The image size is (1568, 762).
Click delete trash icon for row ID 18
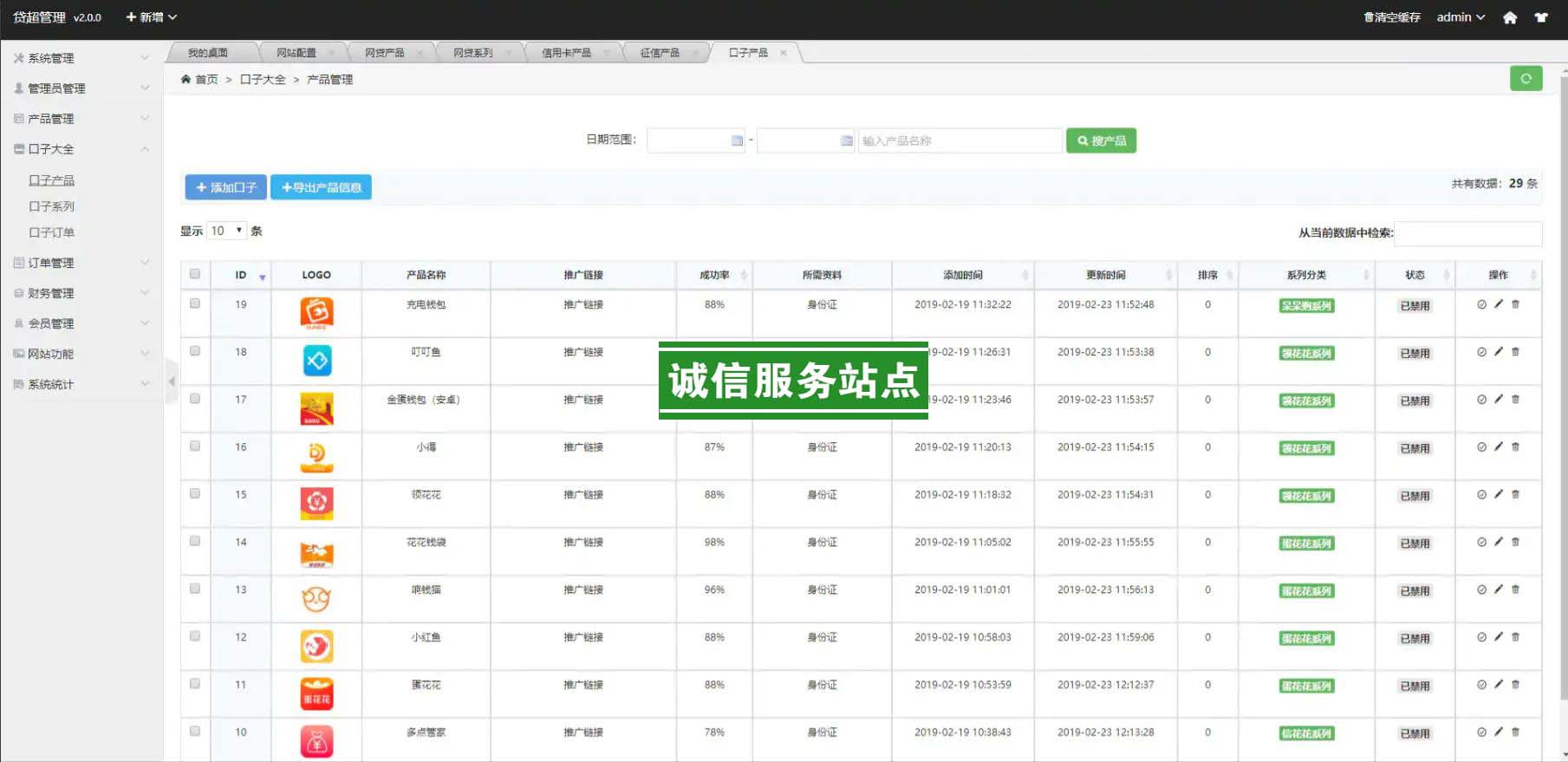click(1515, 352)
